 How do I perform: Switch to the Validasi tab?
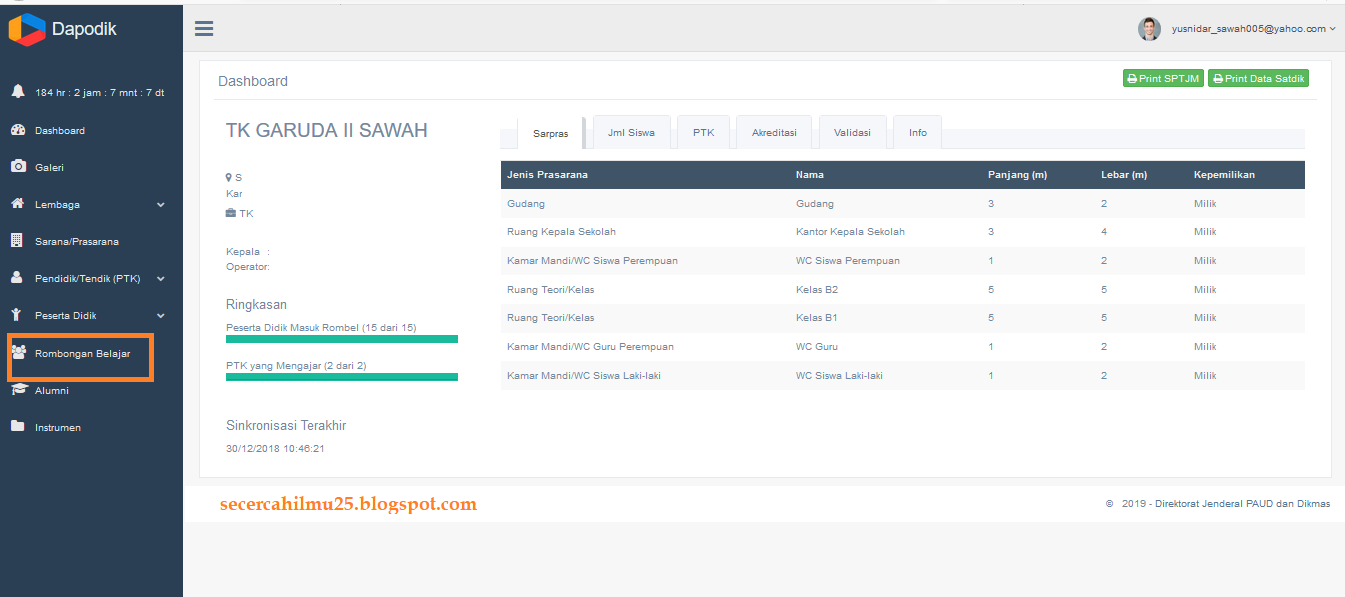[x=852, y=132]
